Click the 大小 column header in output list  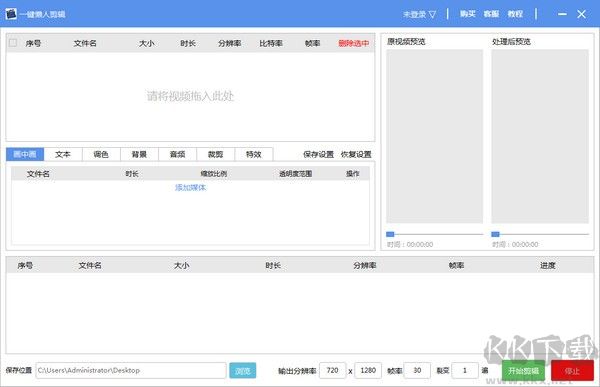[181, 265]
